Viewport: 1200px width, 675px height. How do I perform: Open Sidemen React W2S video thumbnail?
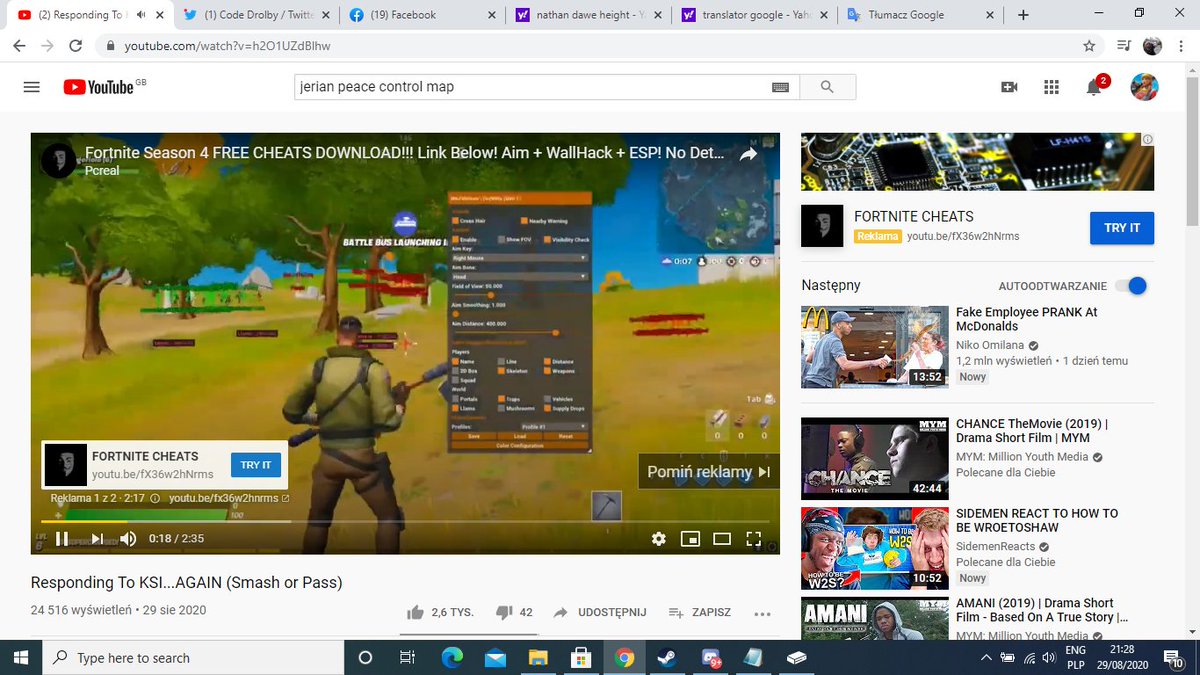[875, 549]
